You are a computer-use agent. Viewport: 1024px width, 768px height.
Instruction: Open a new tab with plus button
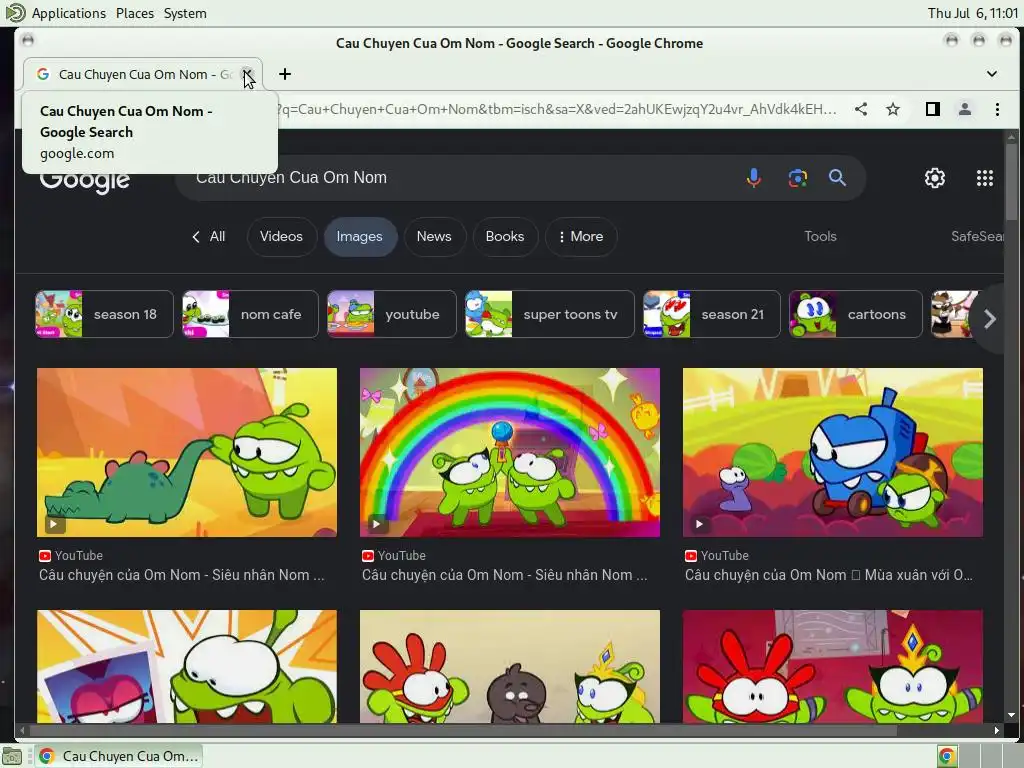(x=285, y=74)
